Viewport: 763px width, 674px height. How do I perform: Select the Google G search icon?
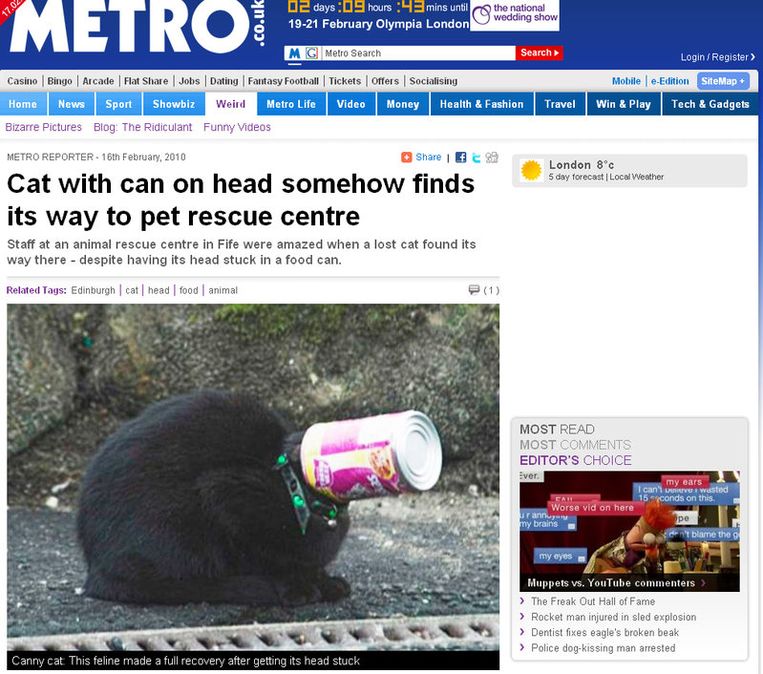click(311, 53)
